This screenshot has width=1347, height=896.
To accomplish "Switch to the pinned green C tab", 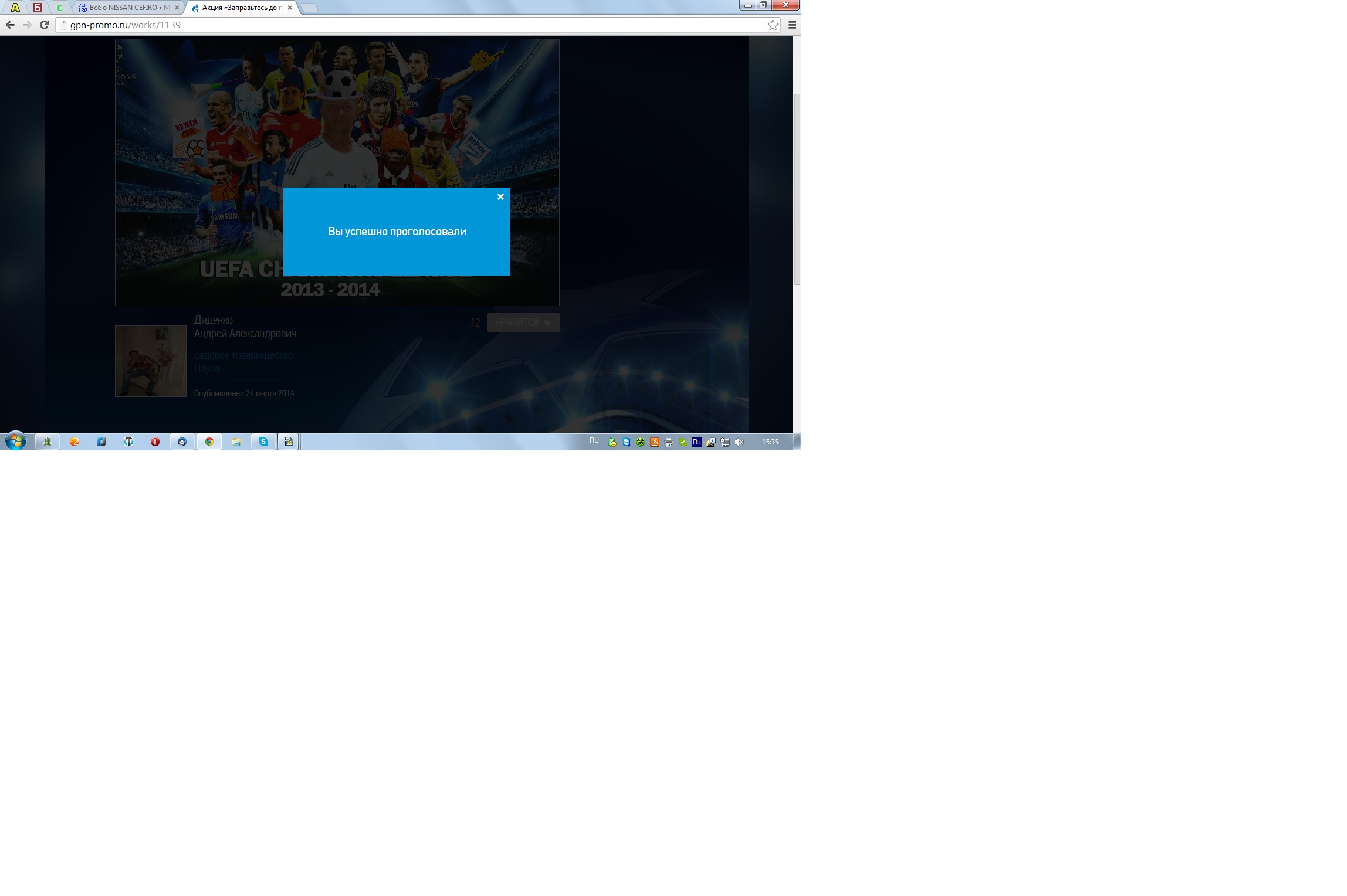I will [x=59, y=8].
